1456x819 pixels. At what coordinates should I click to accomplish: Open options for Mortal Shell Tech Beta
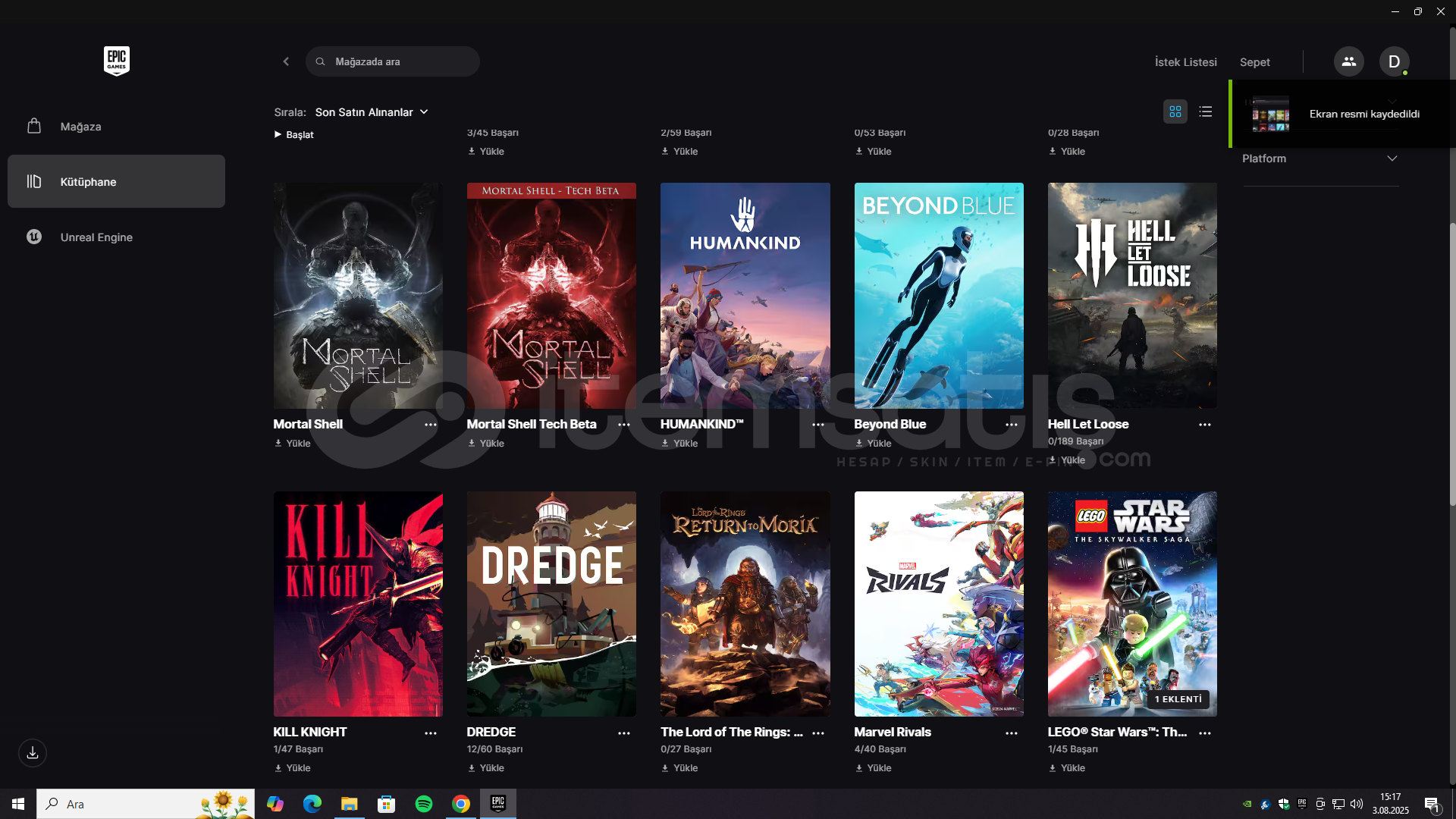(624, 425)
